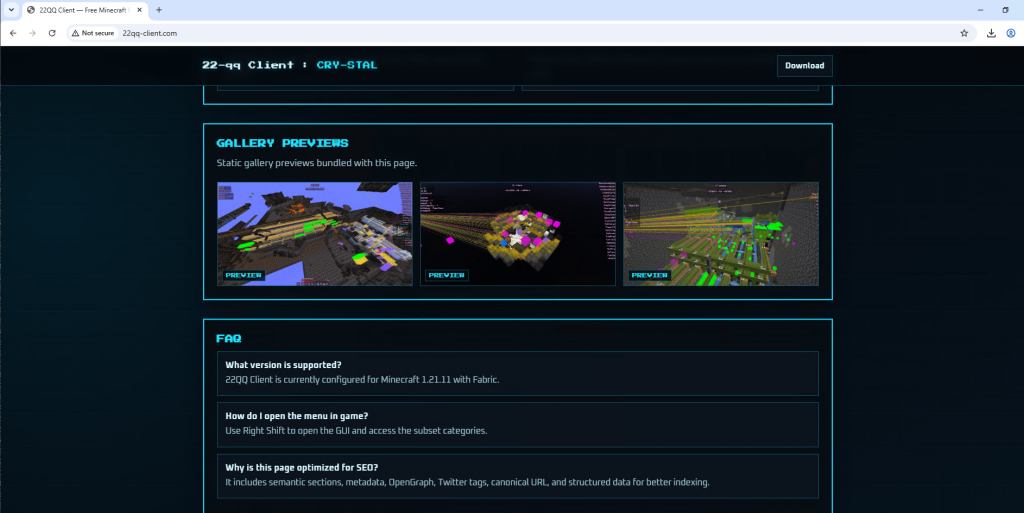Select the 22QQ Client browser tab
The width and height of the screenshot is (1024, 513).
point(85,10)
